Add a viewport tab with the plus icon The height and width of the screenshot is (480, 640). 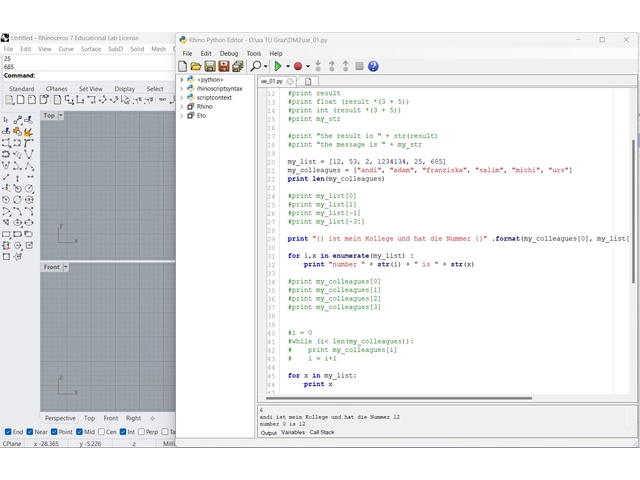152,418
